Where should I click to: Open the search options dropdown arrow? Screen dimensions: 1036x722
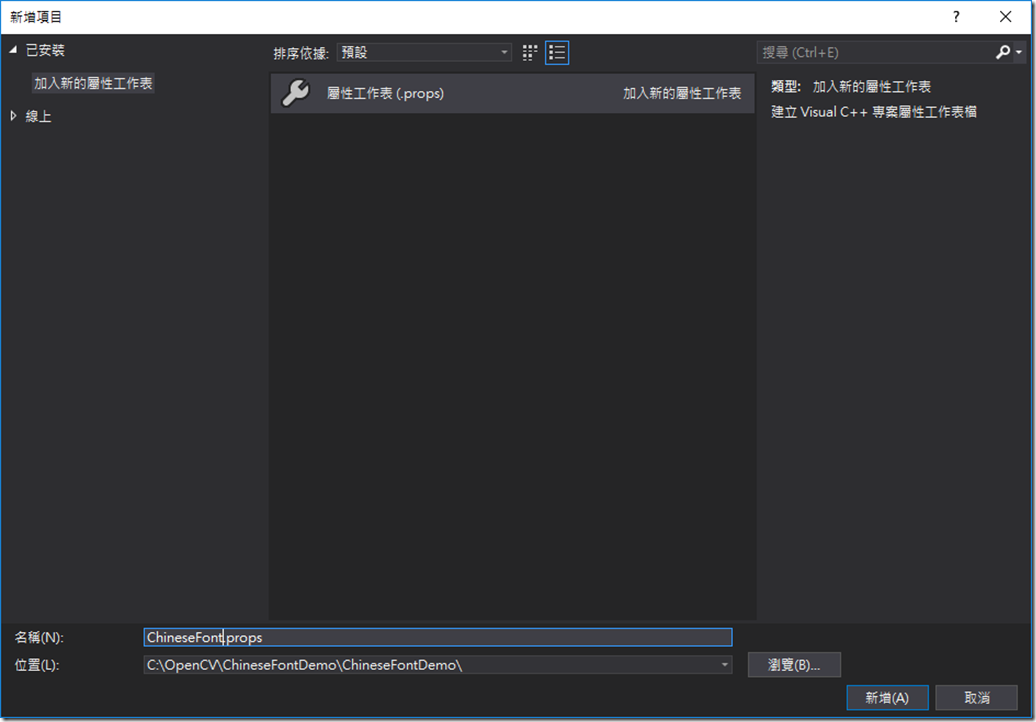point(1019,52)
